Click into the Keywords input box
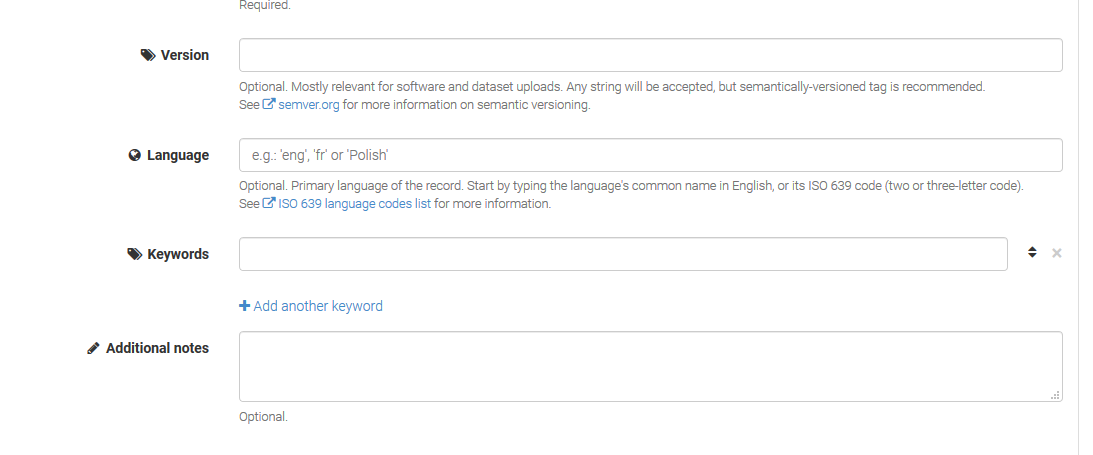Viewport: 1093px width, 455px height. pyautogui.click(x=622, y=254)
